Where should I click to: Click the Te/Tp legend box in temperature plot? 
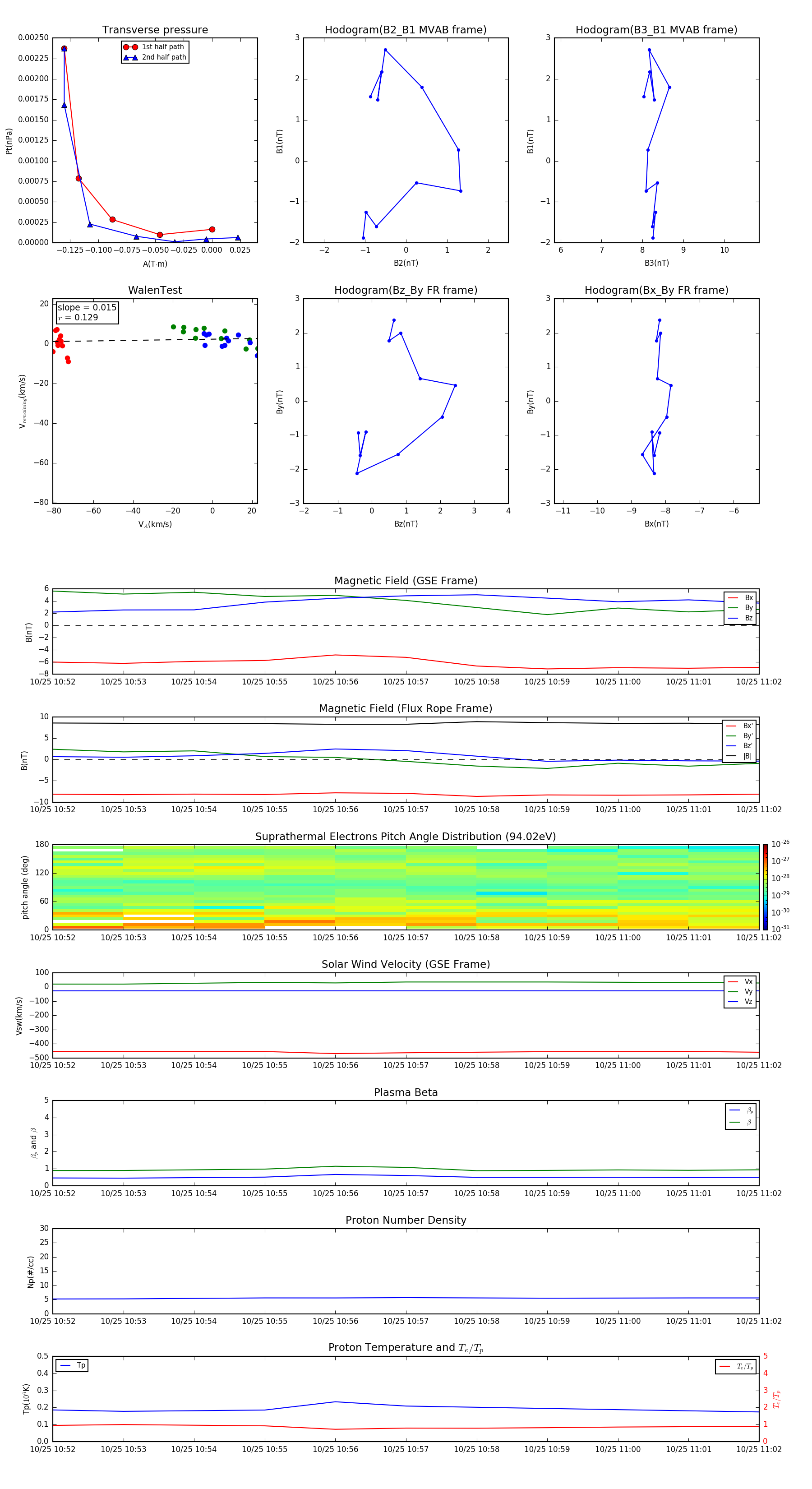click(736, 1366)
